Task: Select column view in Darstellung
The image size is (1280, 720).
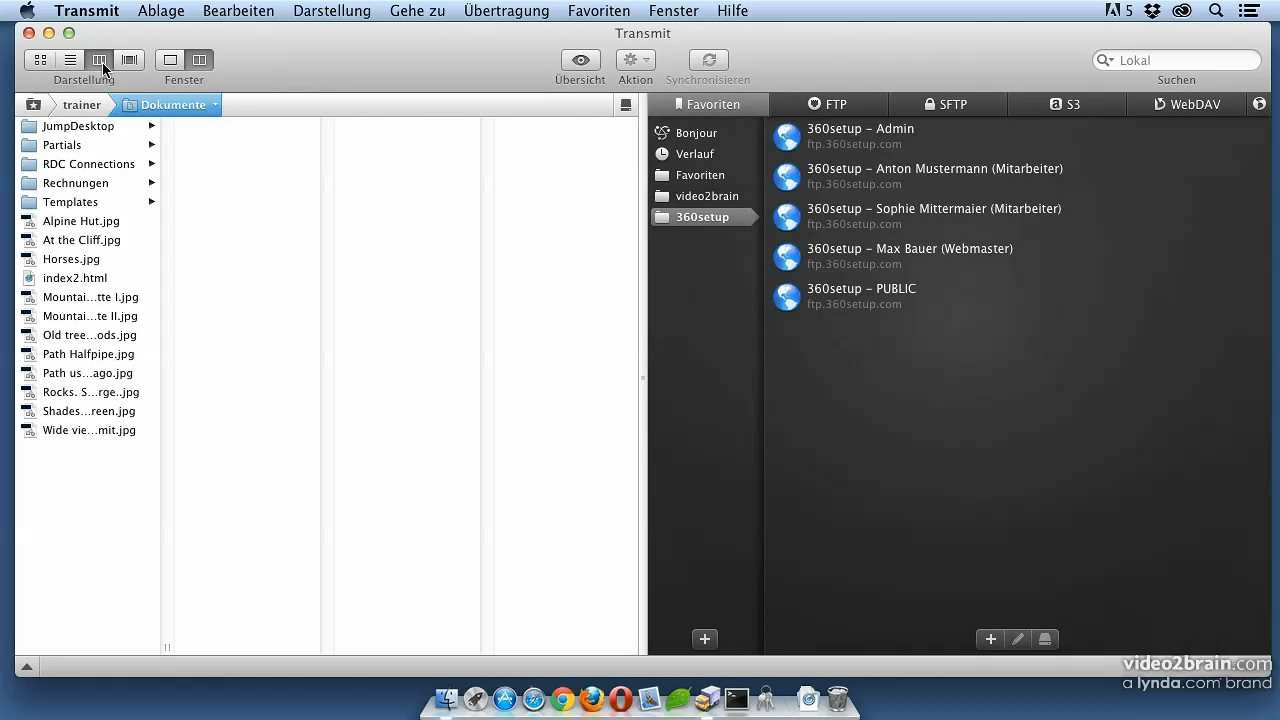Action: pyautogui.click(x=99, y=60)
